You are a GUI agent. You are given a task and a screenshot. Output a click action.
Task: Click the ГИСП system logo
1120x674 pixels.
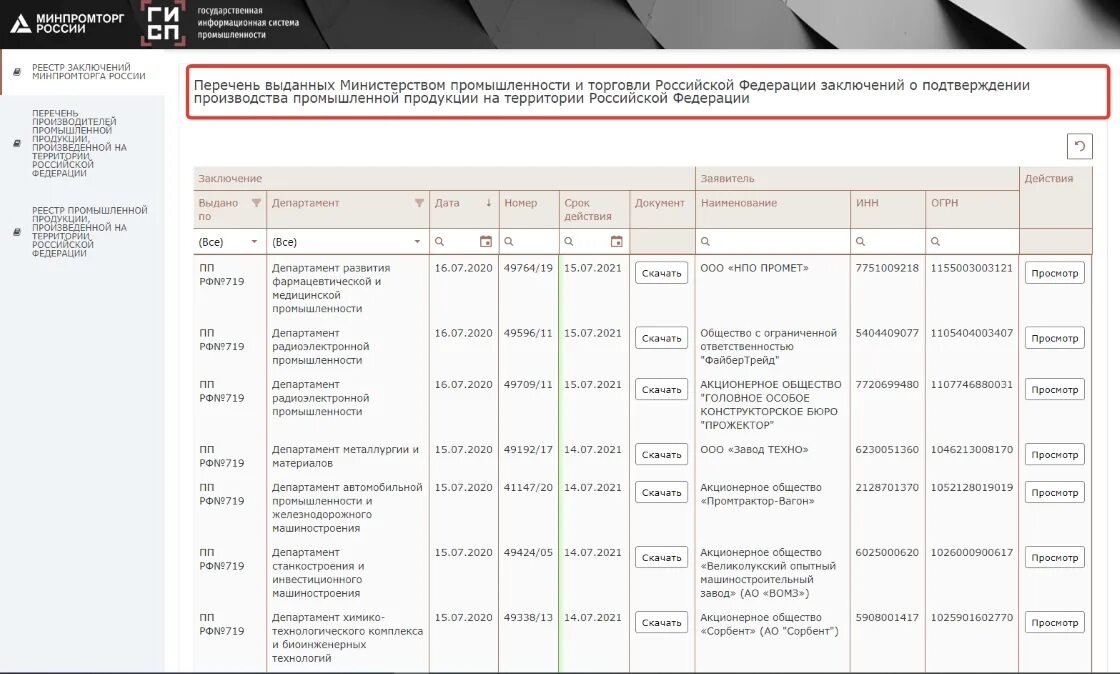click(164, 24)
